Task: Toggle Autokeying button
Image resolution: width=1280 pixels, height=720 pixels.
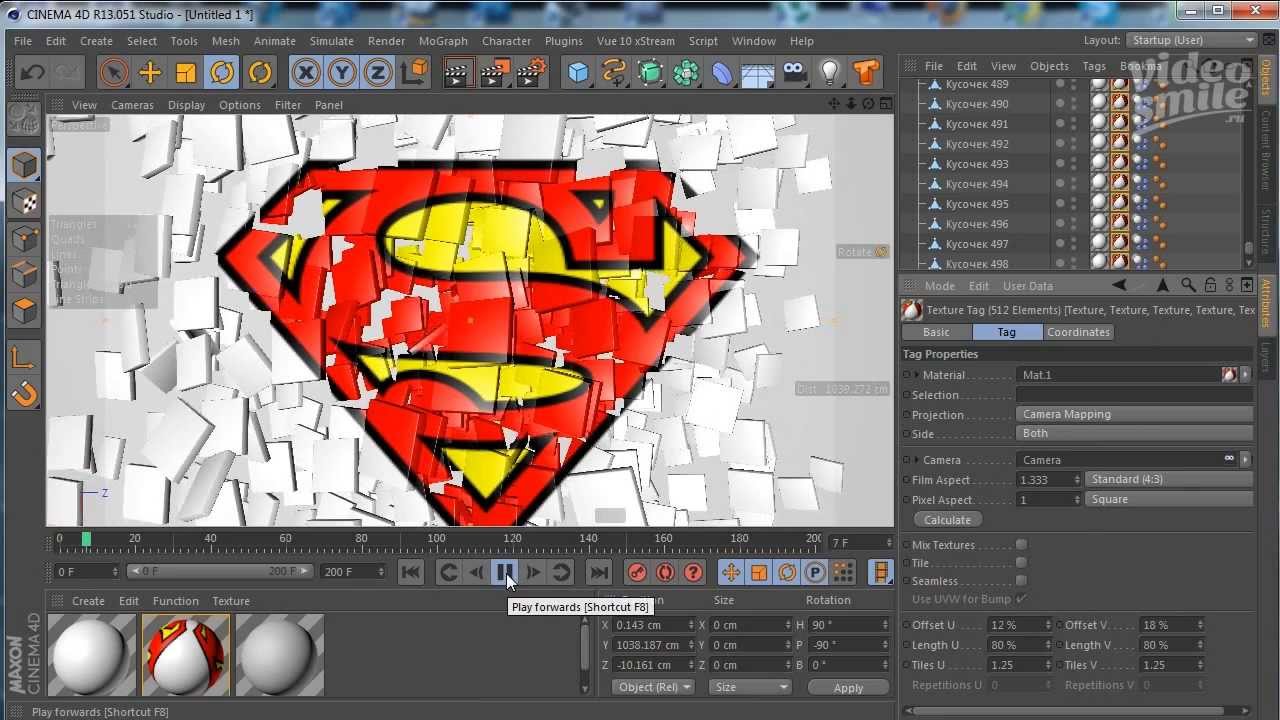Action: pyautogui.click(x=665, y=572)
